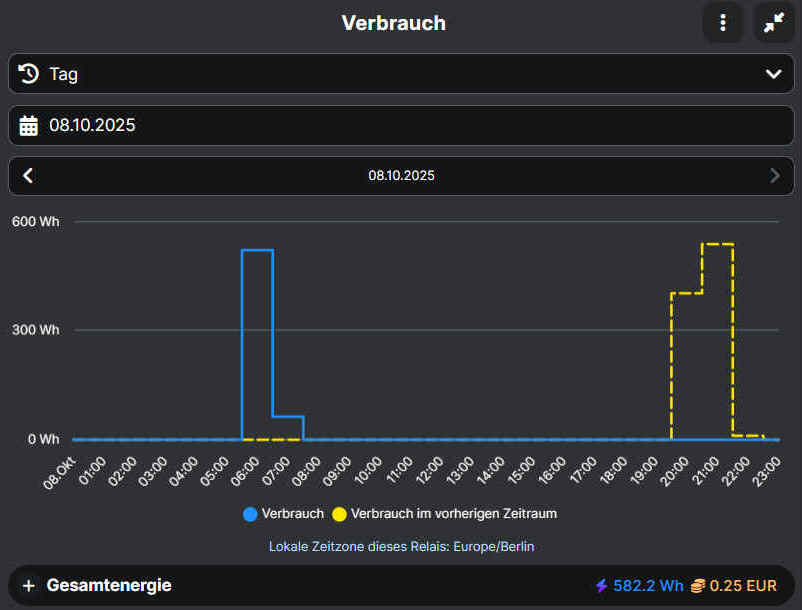Click the blue bar at 06:00
The width and height of the screenshot is (802, 610).
pos(257,345)
